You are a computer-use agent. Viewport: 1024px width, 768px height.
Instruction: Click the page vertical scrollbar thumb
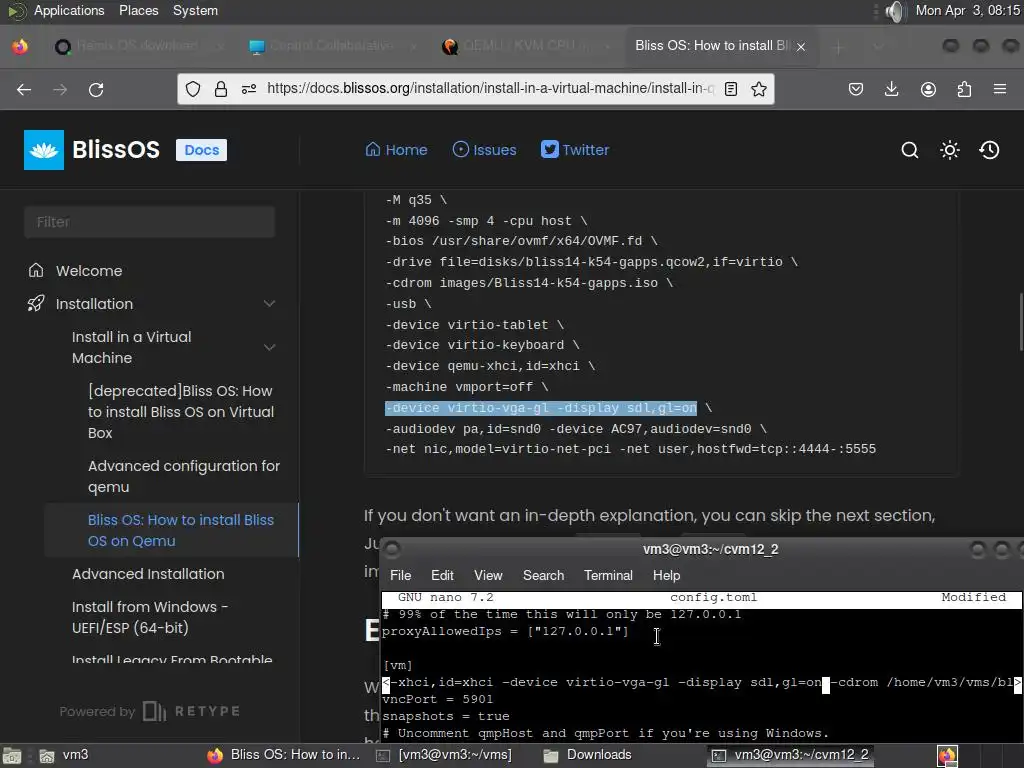pos(1021,323)
